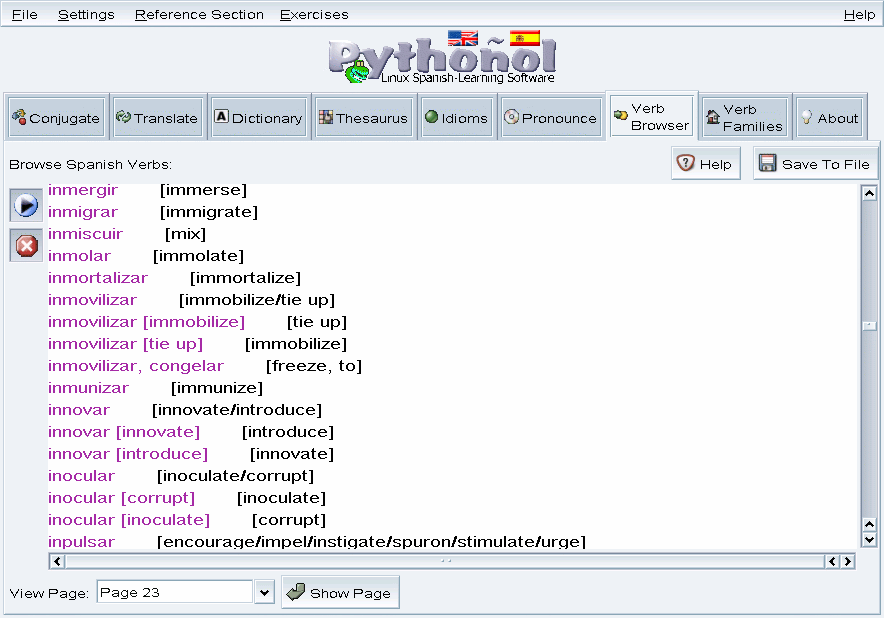Viewport: 884px width, 618px height.
Task: Expand the View Page dropdown arrow
Action: click(264, 593)
